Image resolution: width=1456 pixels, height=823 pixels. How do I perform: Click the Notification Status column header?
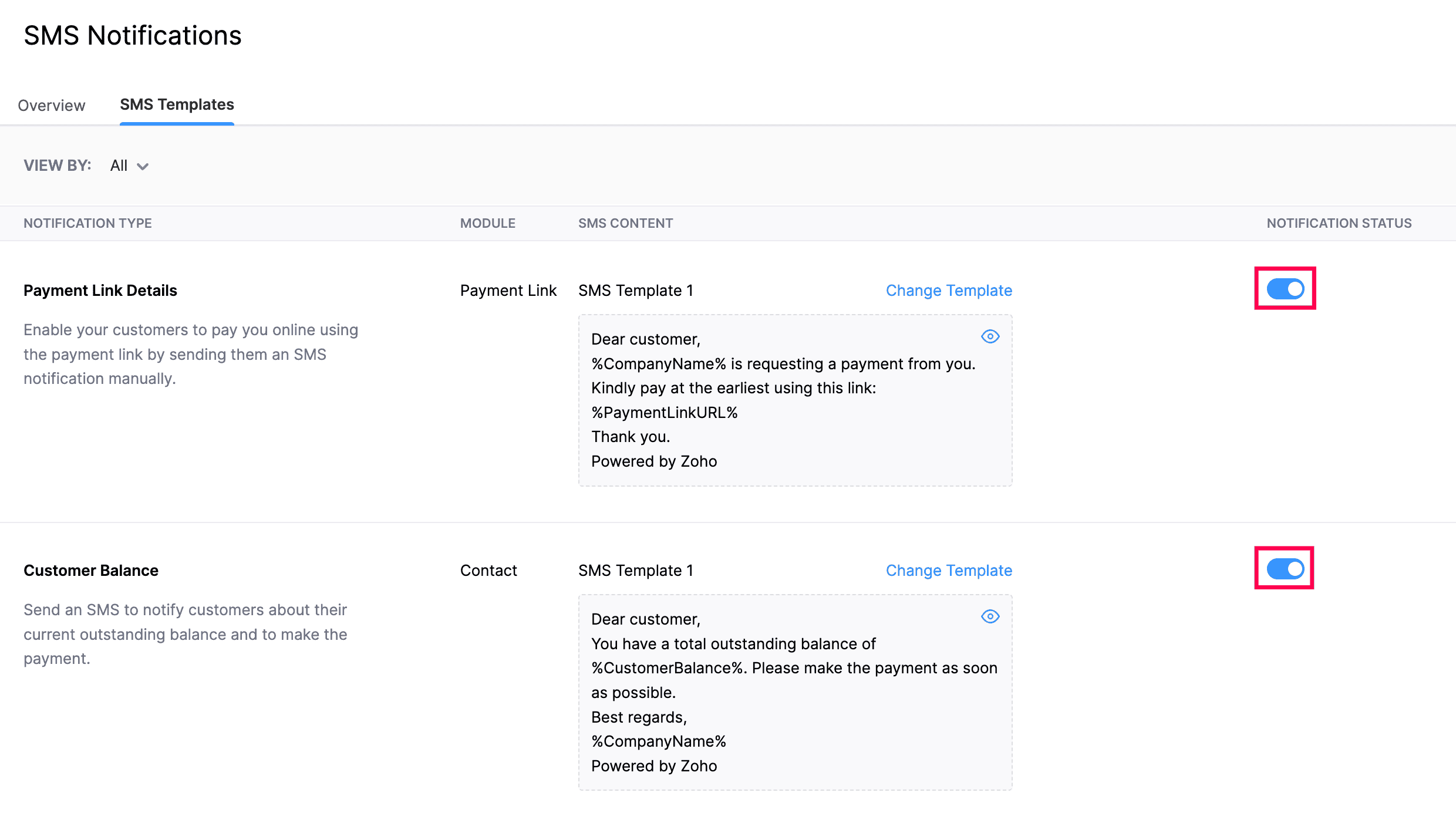click(x=1339, y=223)
